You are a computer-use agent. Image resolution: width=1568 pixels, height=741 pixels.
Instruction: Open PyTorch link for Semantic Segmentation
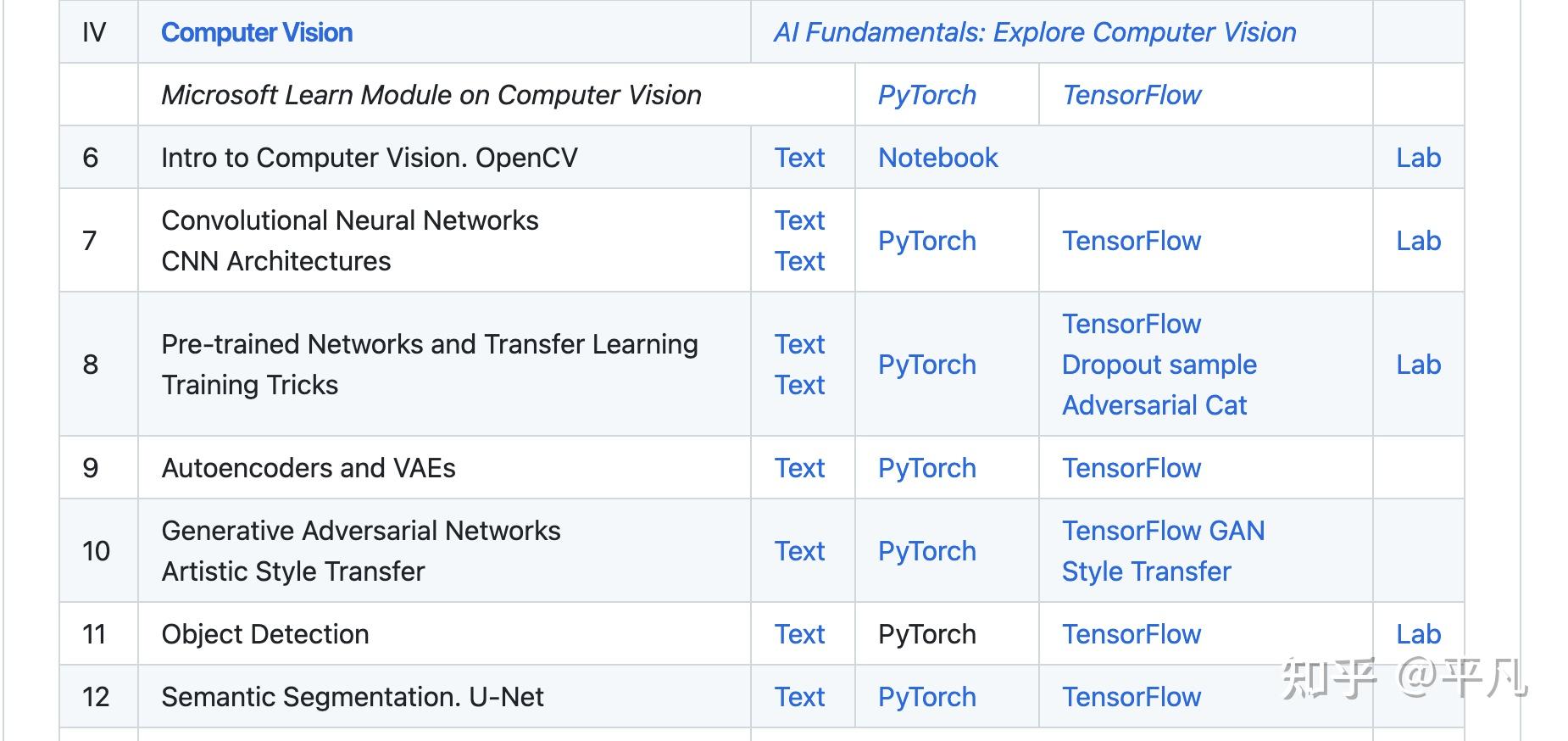(x=926, y=697)
